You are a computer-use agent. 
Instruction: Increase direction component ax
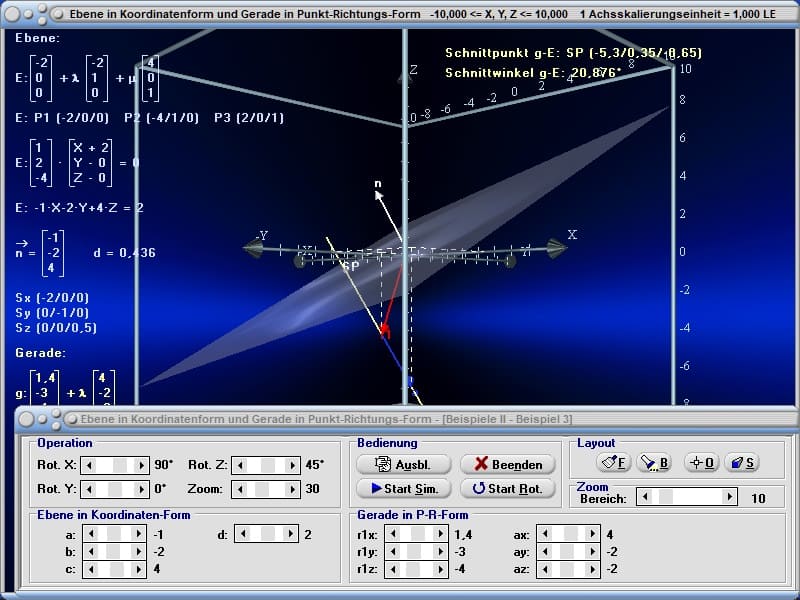592,534
